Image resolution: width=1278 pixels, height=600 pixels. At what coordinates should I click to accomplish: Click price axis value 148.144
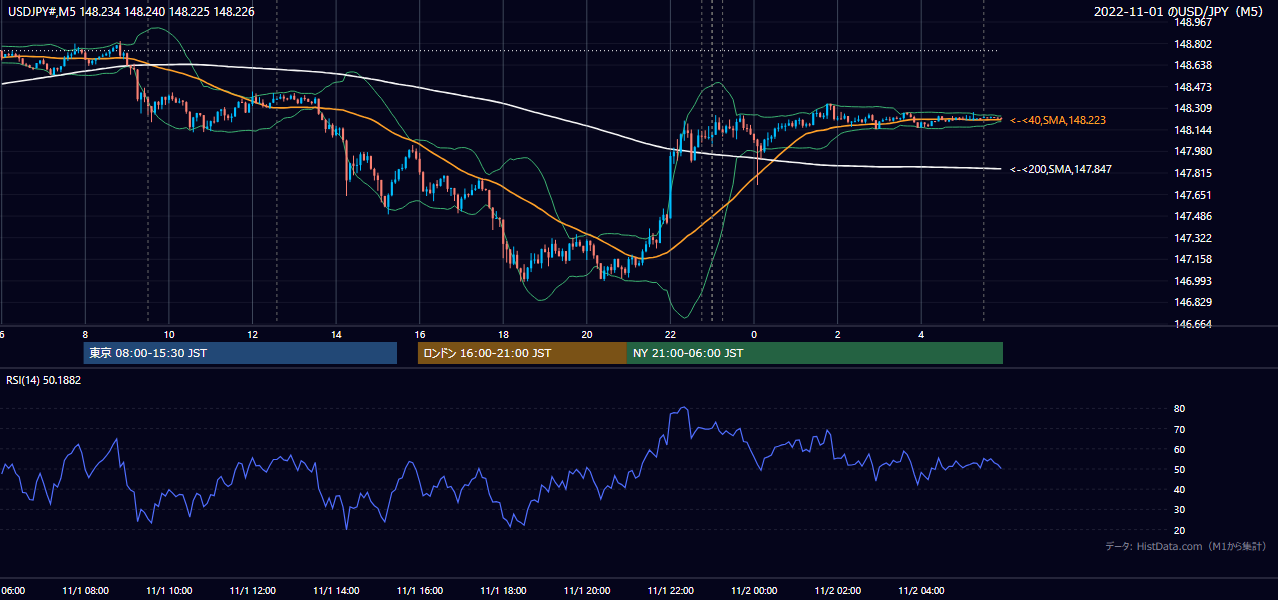coord(1191,130)
